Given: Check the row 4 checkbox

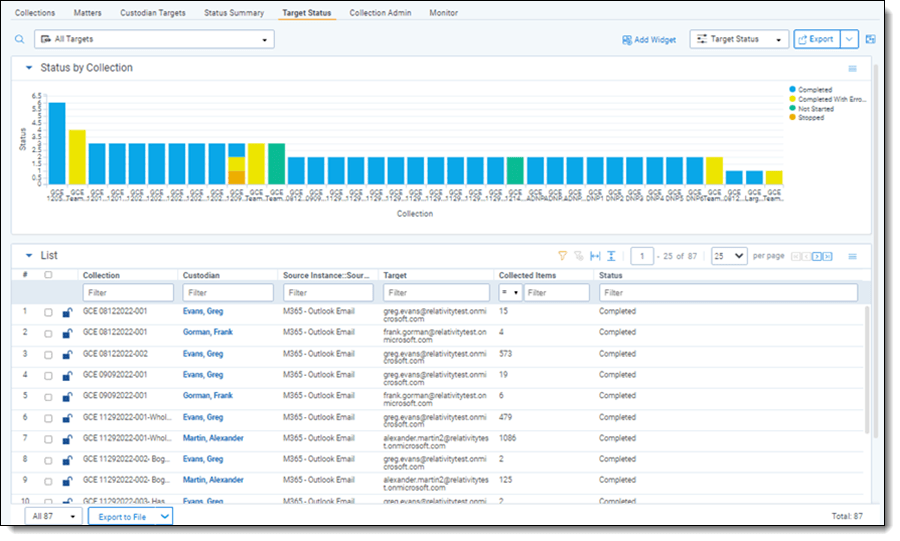Looking at the screenshot, I should 48,376.
